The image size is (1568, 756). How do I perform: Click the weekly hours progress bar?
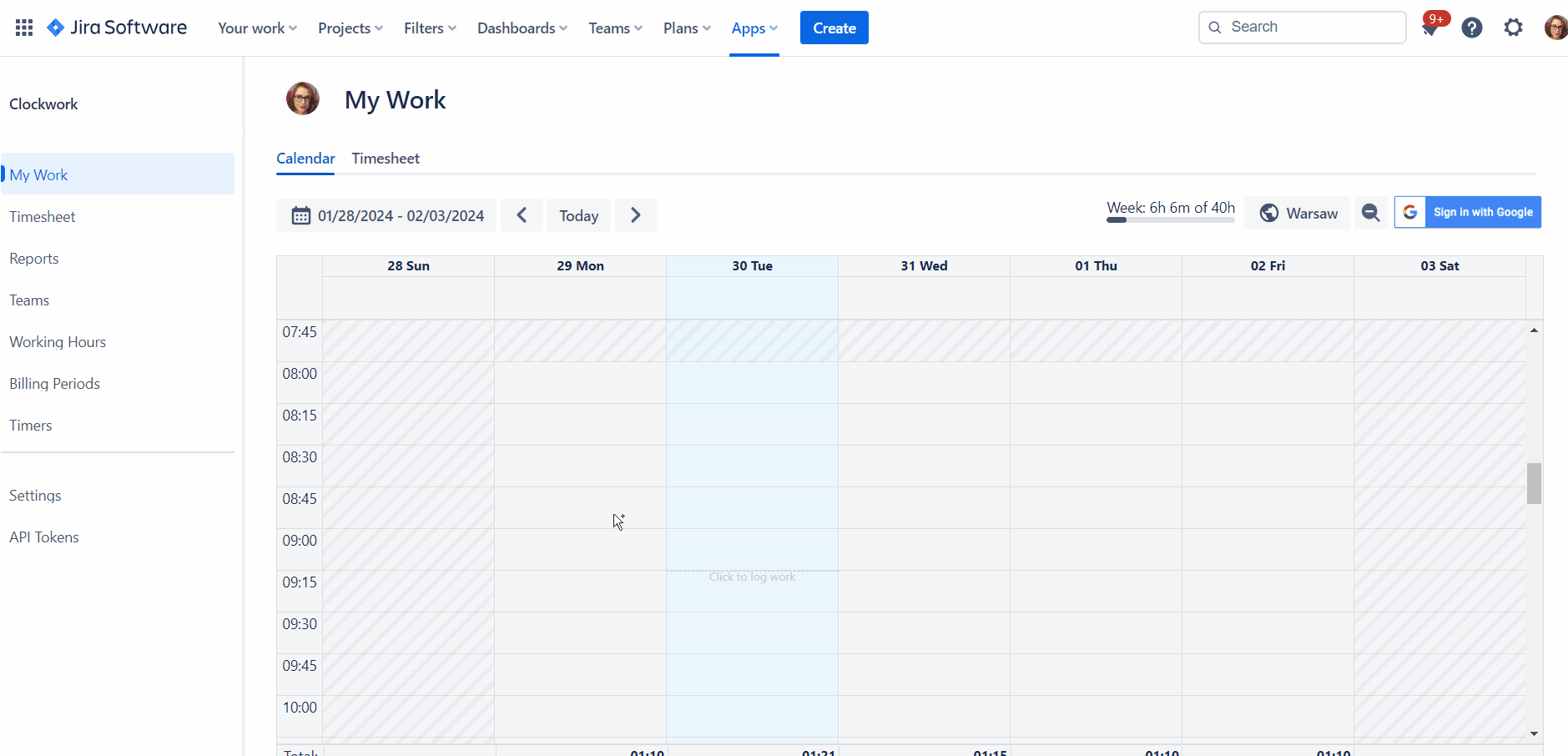tap(1170, 220)
